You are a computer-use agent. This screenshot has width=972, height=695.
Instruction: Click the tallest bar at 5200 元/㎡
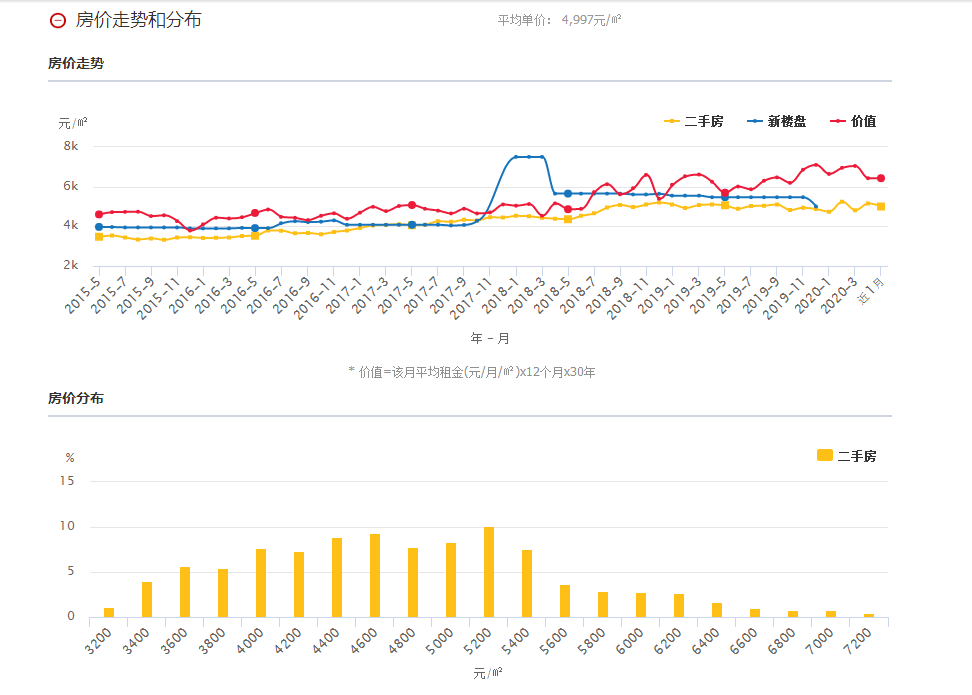(489, 572)
